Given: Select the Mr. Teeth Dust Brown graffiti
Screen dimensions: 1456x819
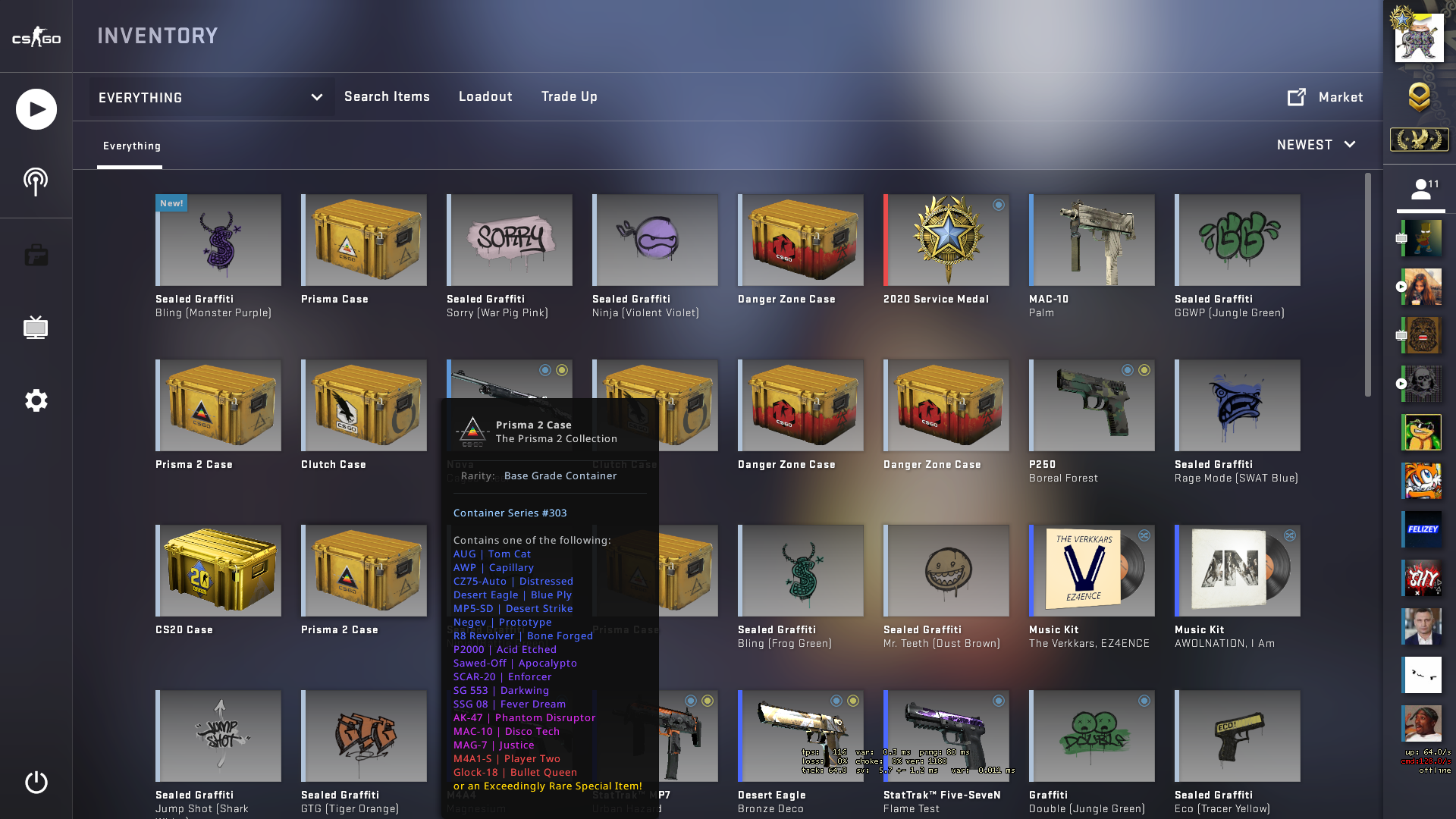Looking at the screenshot, I should 946,570.
